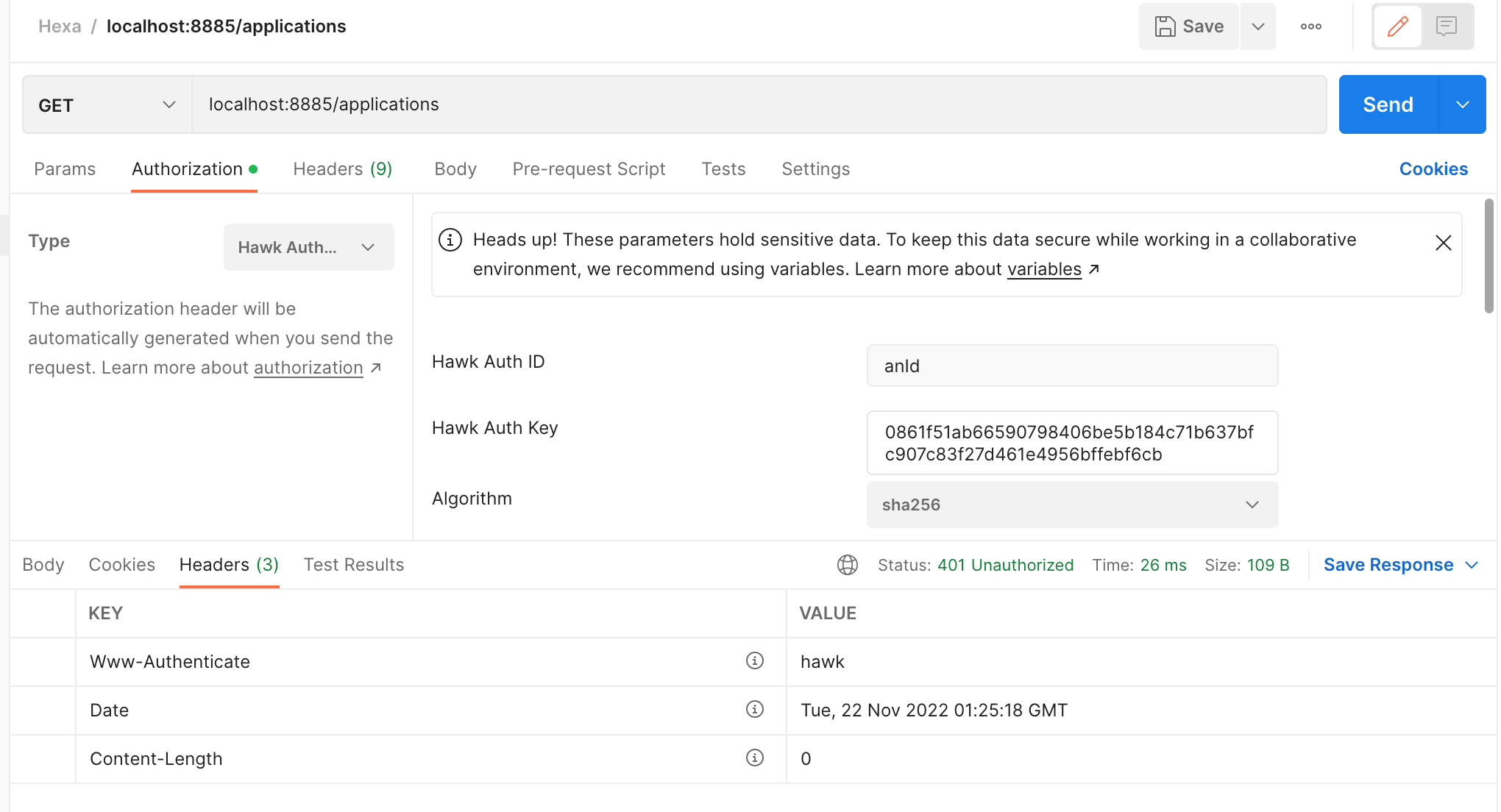This screenshot has width=1501, height=812.
Task: Click the info icon beside Www-Authenticate
Action: (x=754, y=661)
